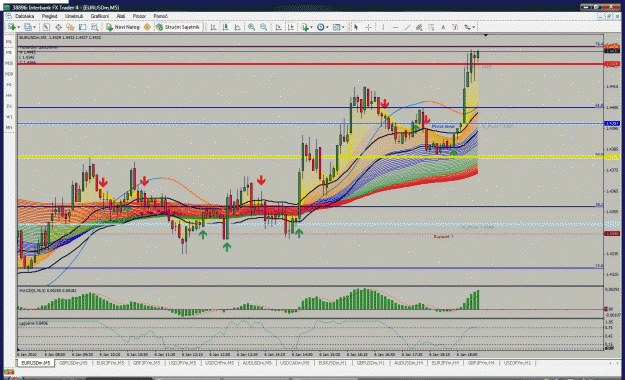The width and height of the screenshot is (625, 380).
Task: Switch to W1 timeframe
Action: coord(9,117)
